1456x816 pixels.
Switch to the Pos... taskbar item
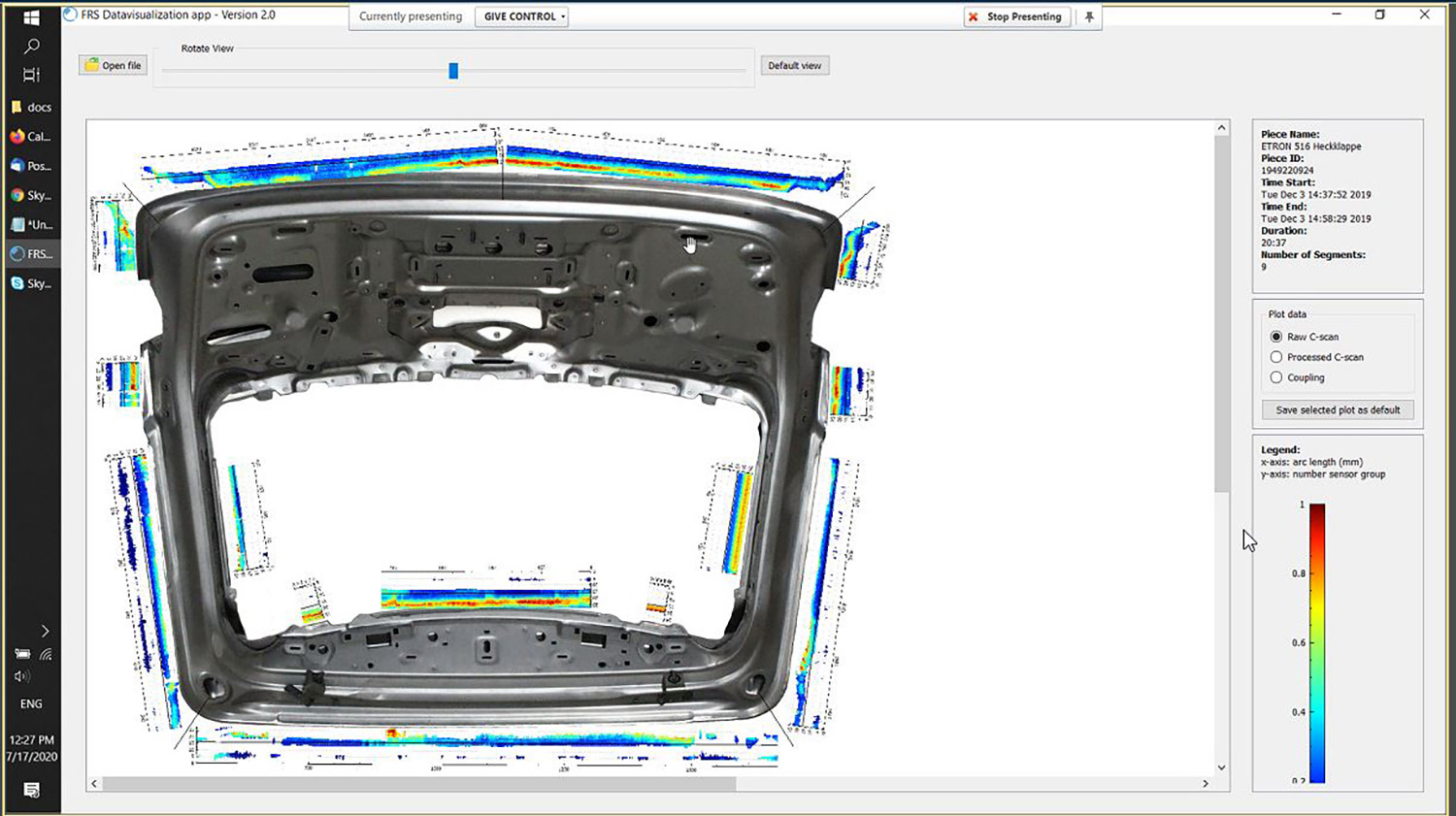pyautogui.click(x=31, y=166)
